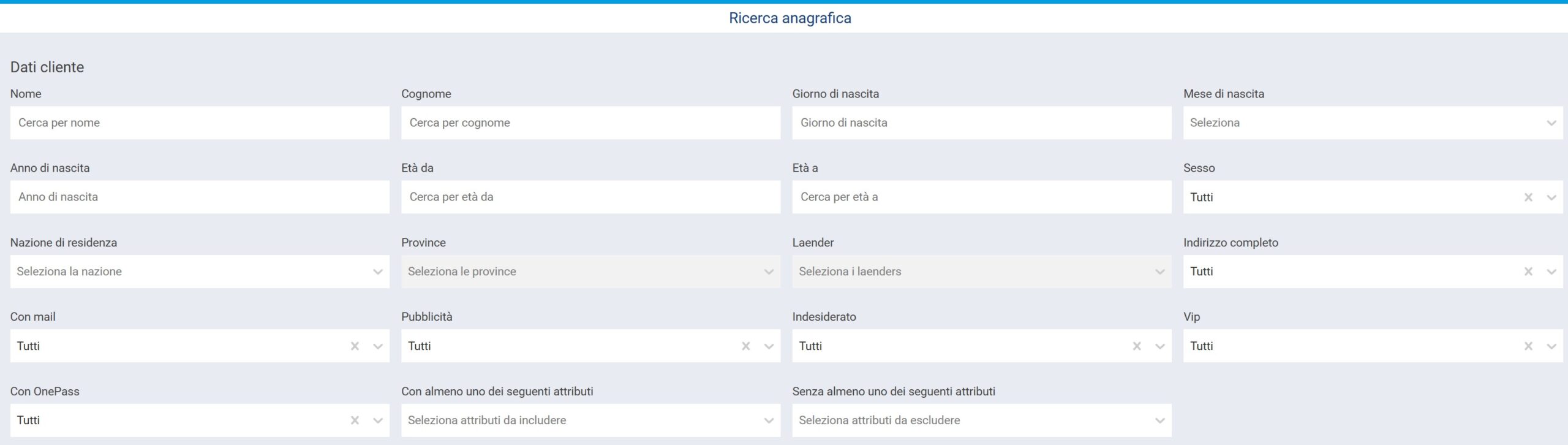1568x445 pixels.
Task: Click the Età a input field
Action: [981, 197]
